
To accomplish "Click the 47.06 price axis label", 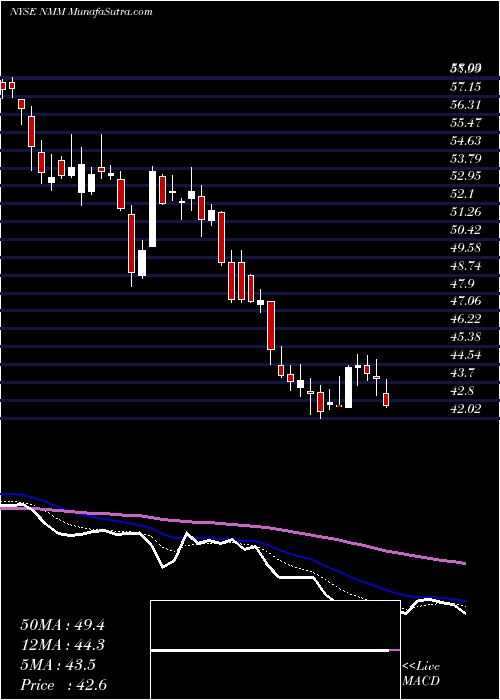I will pyautogui.click(x=465, y=301).
